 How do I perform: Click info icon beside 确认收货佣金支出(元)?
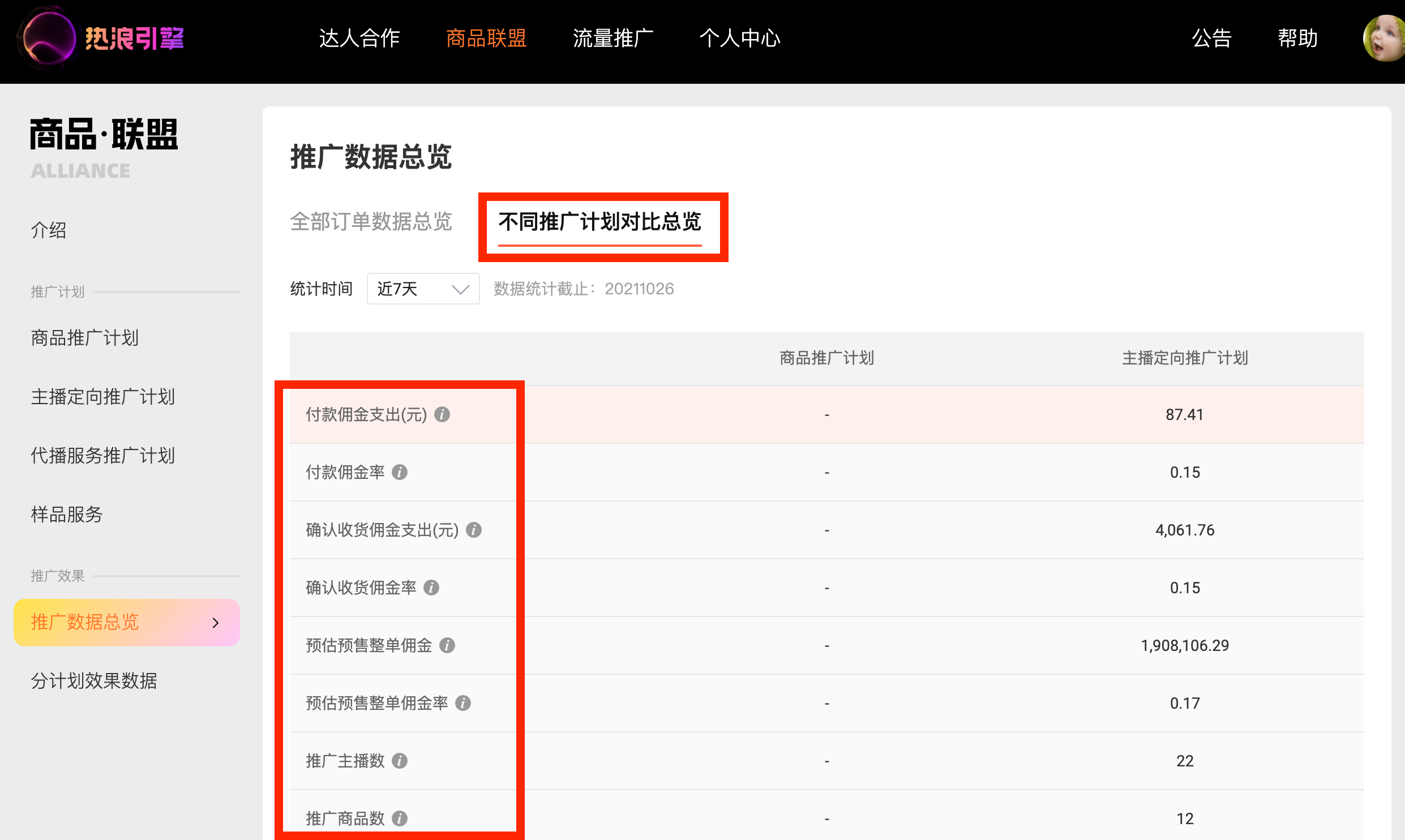tap(474, 530)
